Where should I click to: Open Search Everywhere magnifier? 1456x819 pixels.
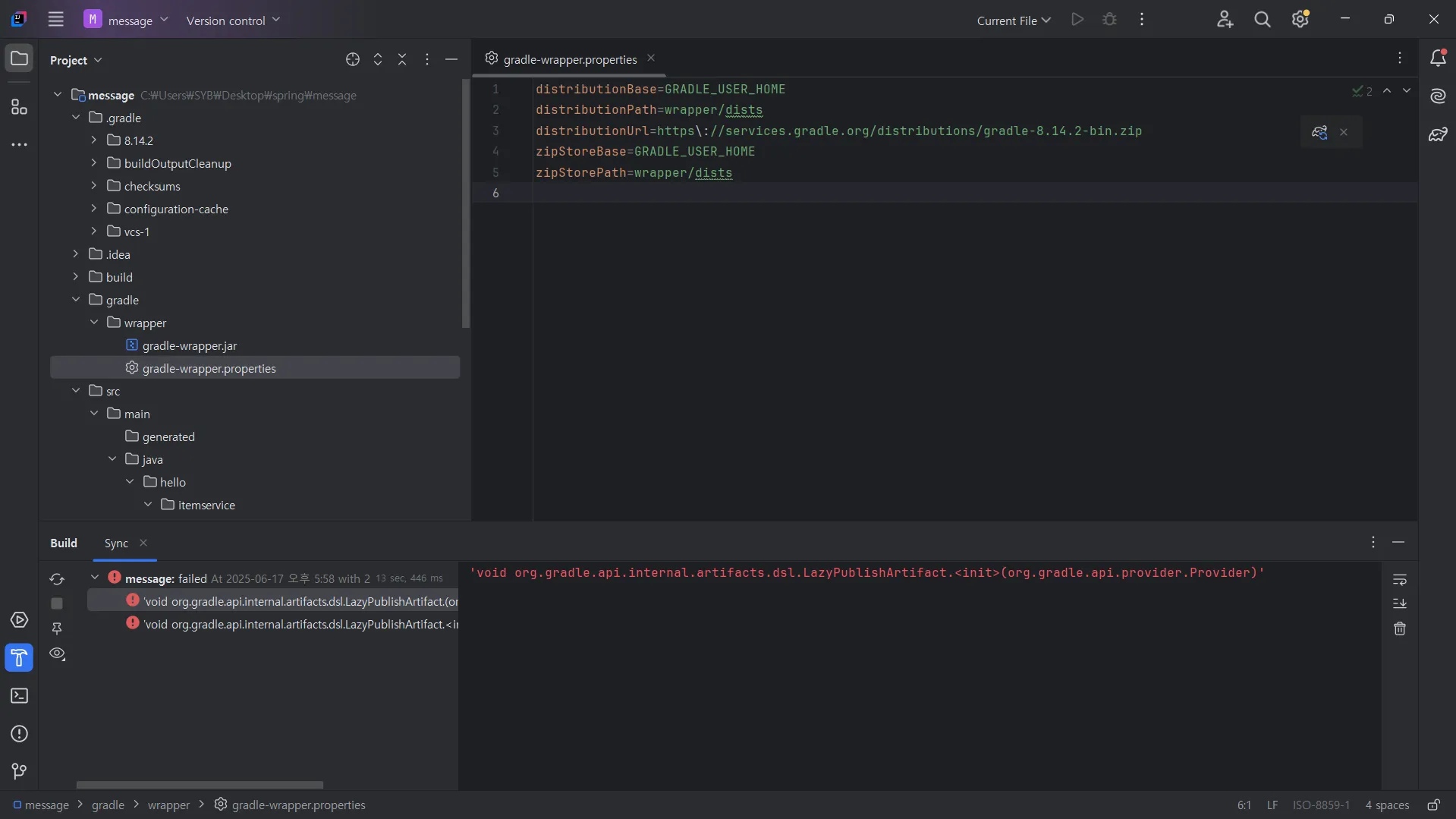click(x=1263, y=20)
